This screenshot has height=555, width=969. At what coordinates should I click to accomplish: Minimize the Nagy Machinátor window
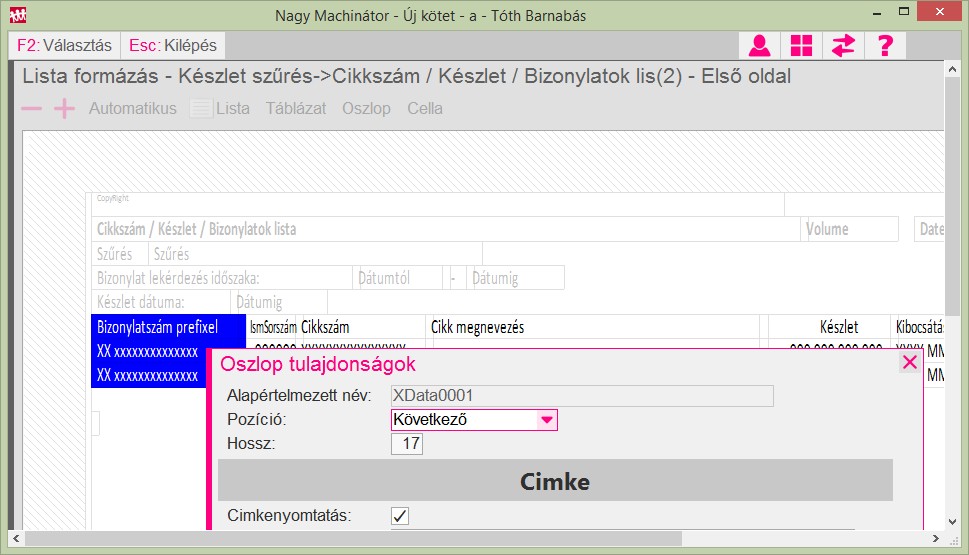(877, 12)
